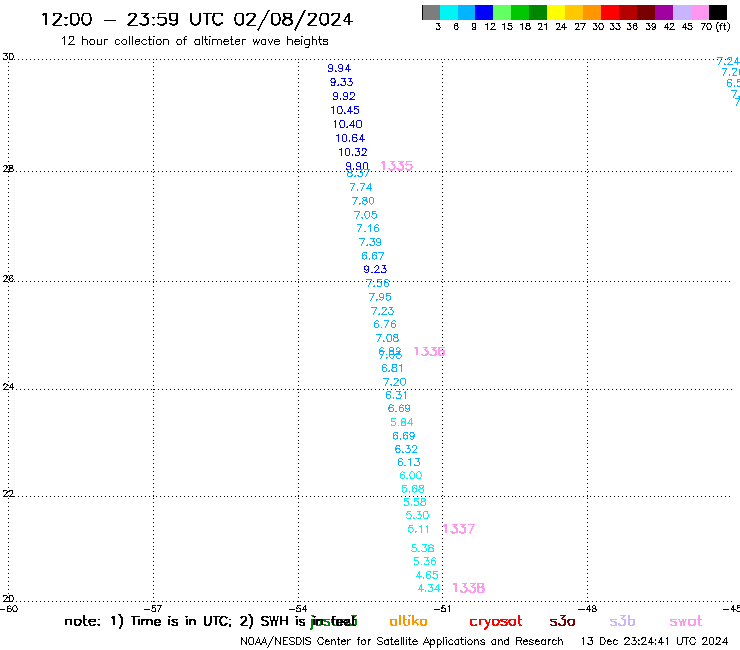Click the wave height value 7.95

(x=380, y=297)
